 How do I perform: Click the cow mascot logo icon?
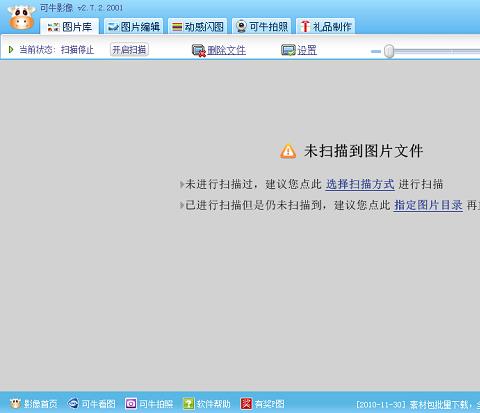[21, 17]
